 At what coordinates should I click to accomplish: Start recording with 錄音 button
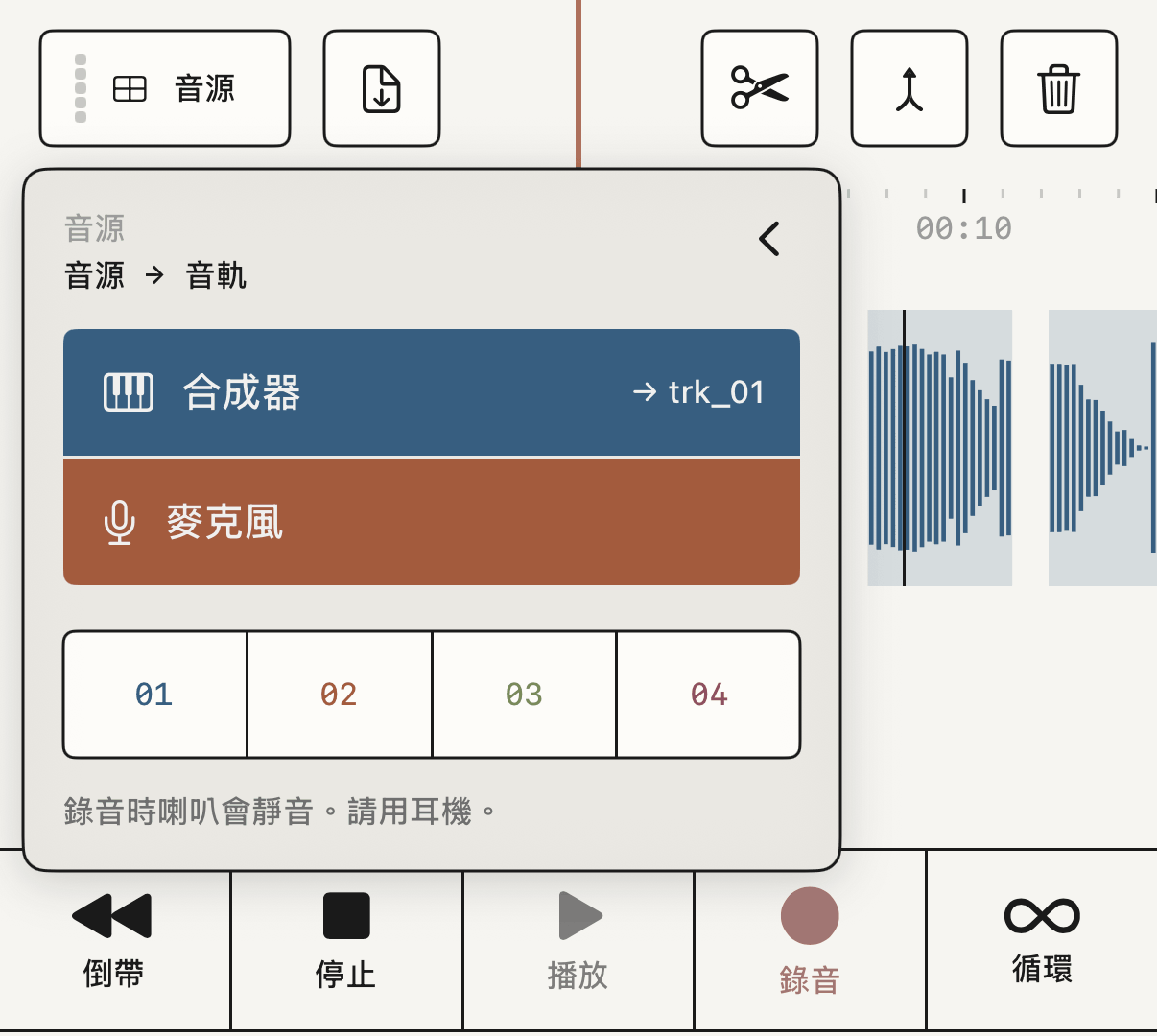(x=810, y=940)
